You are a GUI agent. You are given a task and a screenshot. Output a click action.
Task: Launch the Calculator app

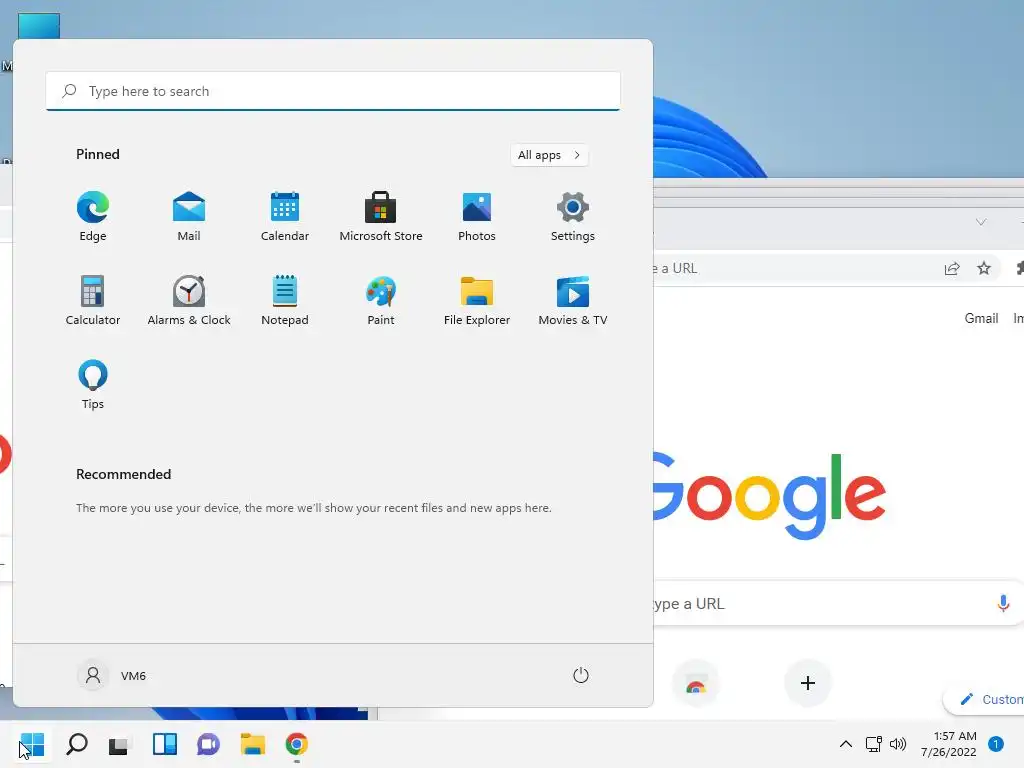93,300
